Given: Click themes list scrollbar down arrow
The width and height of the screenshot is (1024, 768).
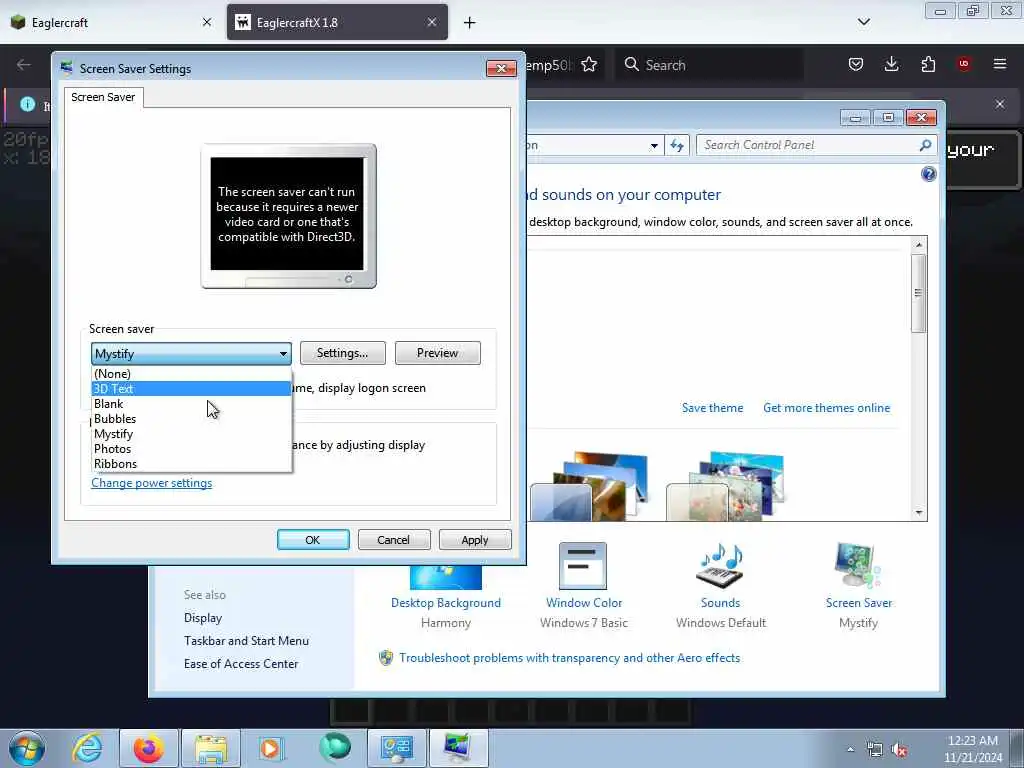Looking at the screenshot, I should [x=919, y=513].
